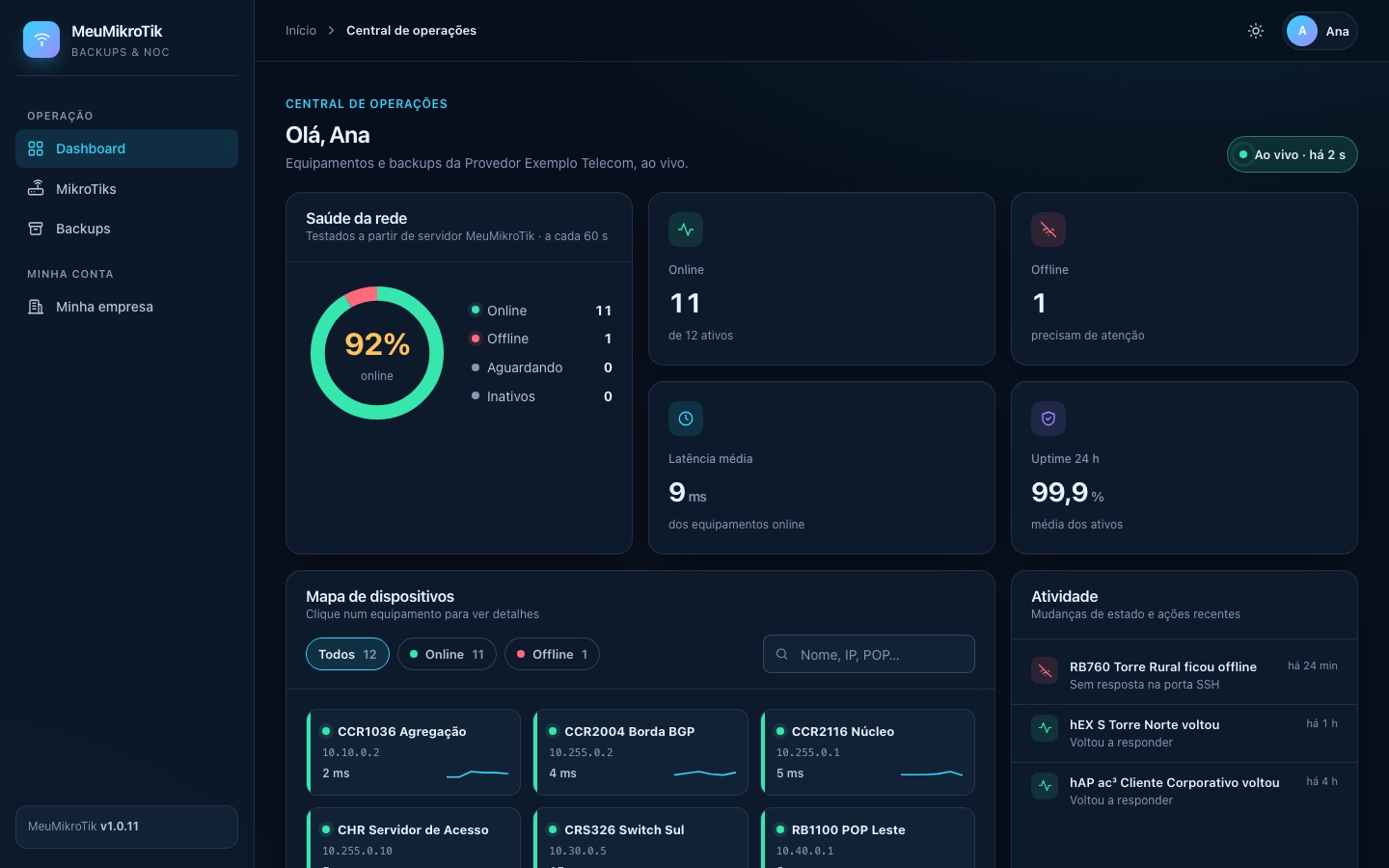Open the CCR2004 Borda BGP device card
Image resolution: width=1389 pixels, height=868 pixels.
(x=640, y=752)
